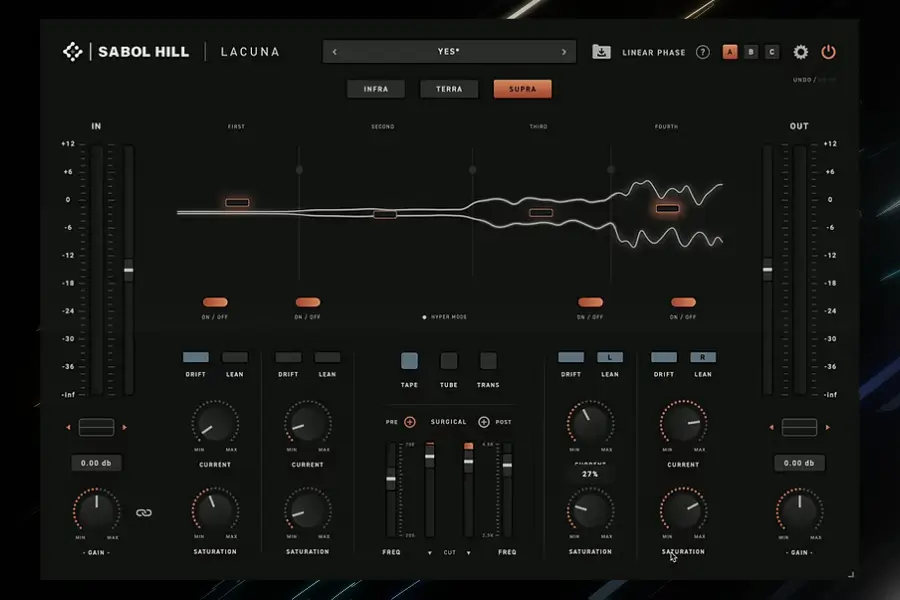Toggle the plugin power icon
The image size is (900, 600).
[x=828, y=52]
